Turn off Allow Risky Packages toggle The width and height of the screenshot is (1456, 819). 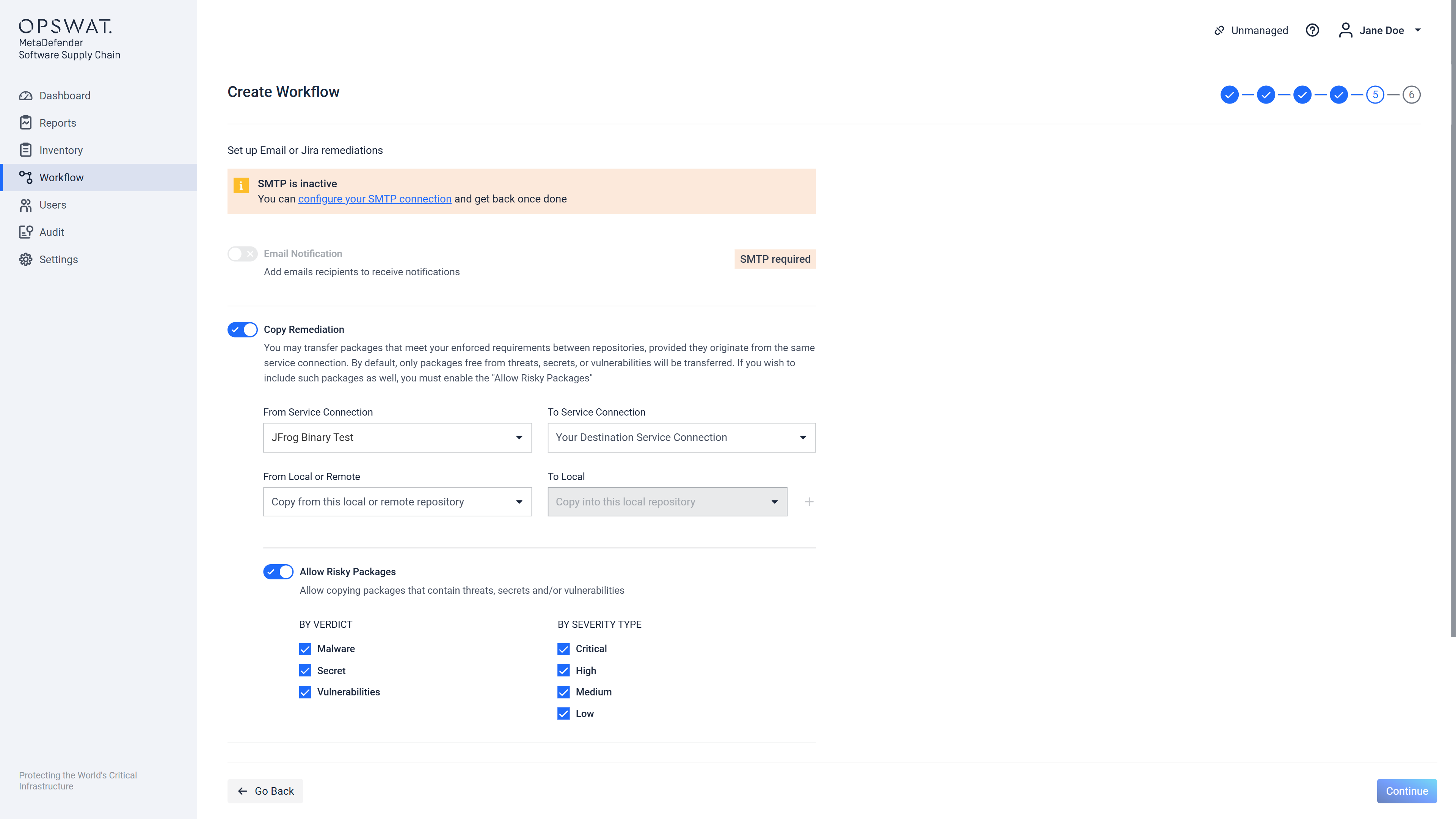[278, 572]
